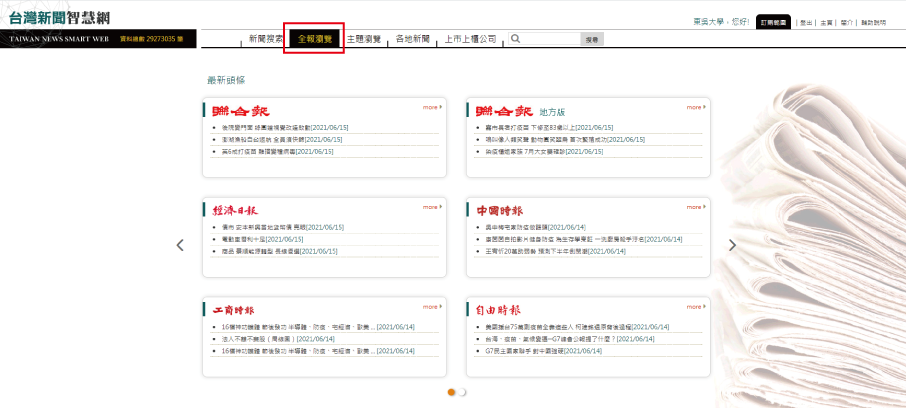Go to the 上市上櫃公司 tab

[470, 39]
